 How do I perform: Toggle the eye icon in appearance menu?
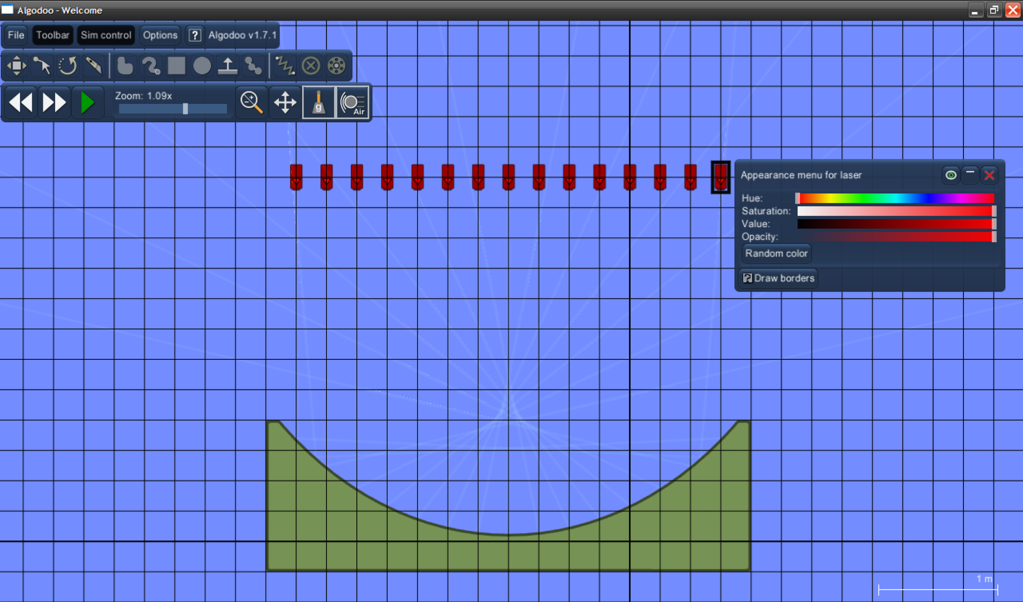[951, 175]
